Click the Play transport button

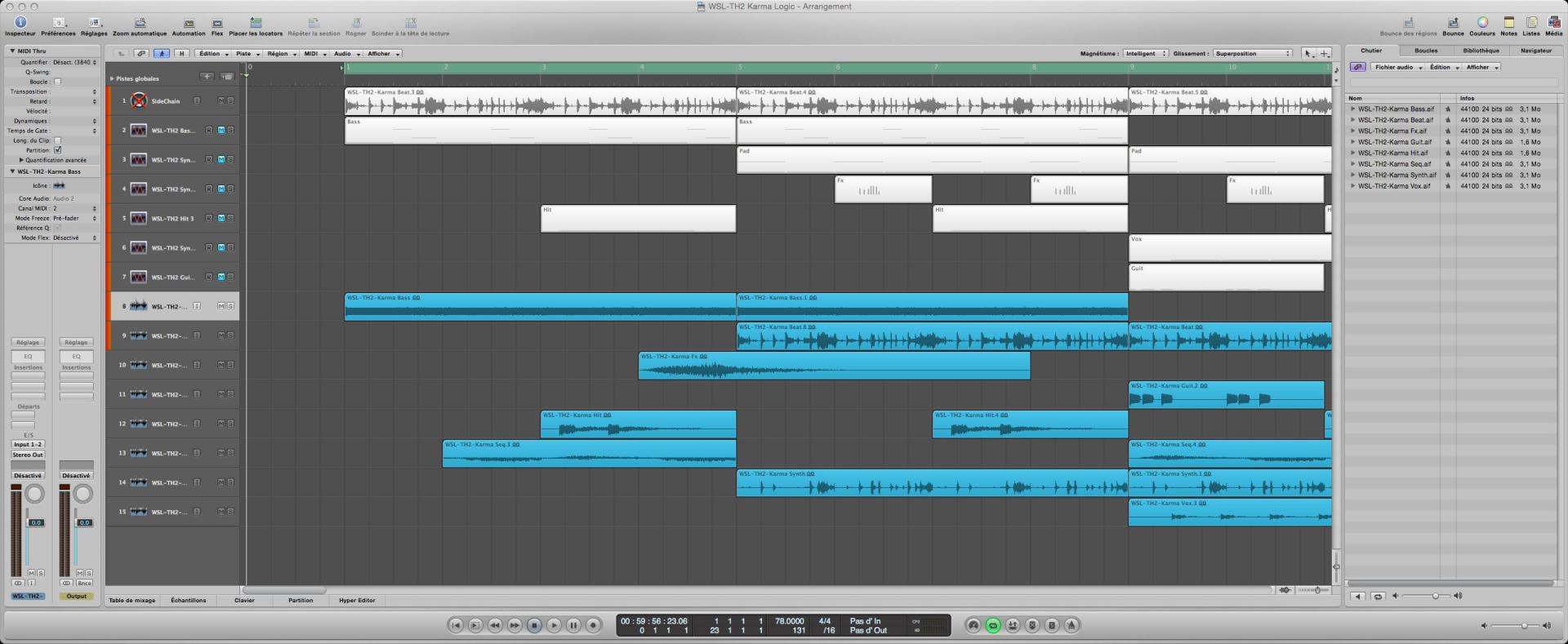click(554, 625)
